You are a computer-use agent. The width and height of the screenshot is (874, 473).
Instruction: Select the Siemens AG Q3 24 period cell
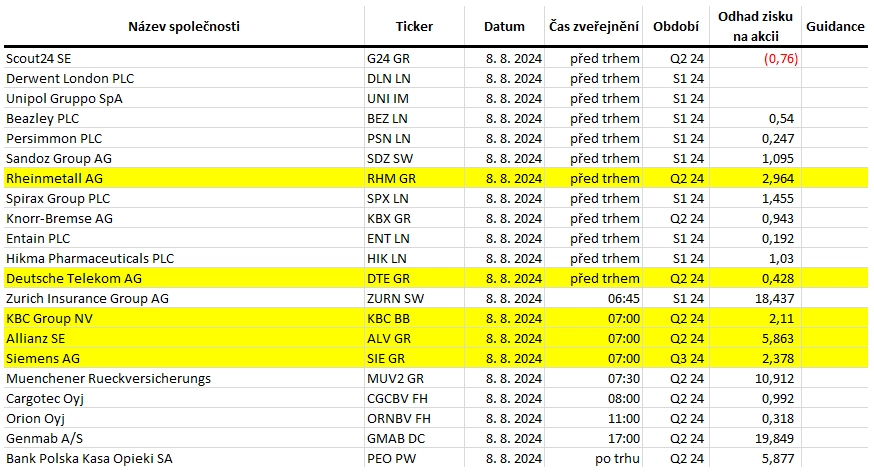coord(676,358)
